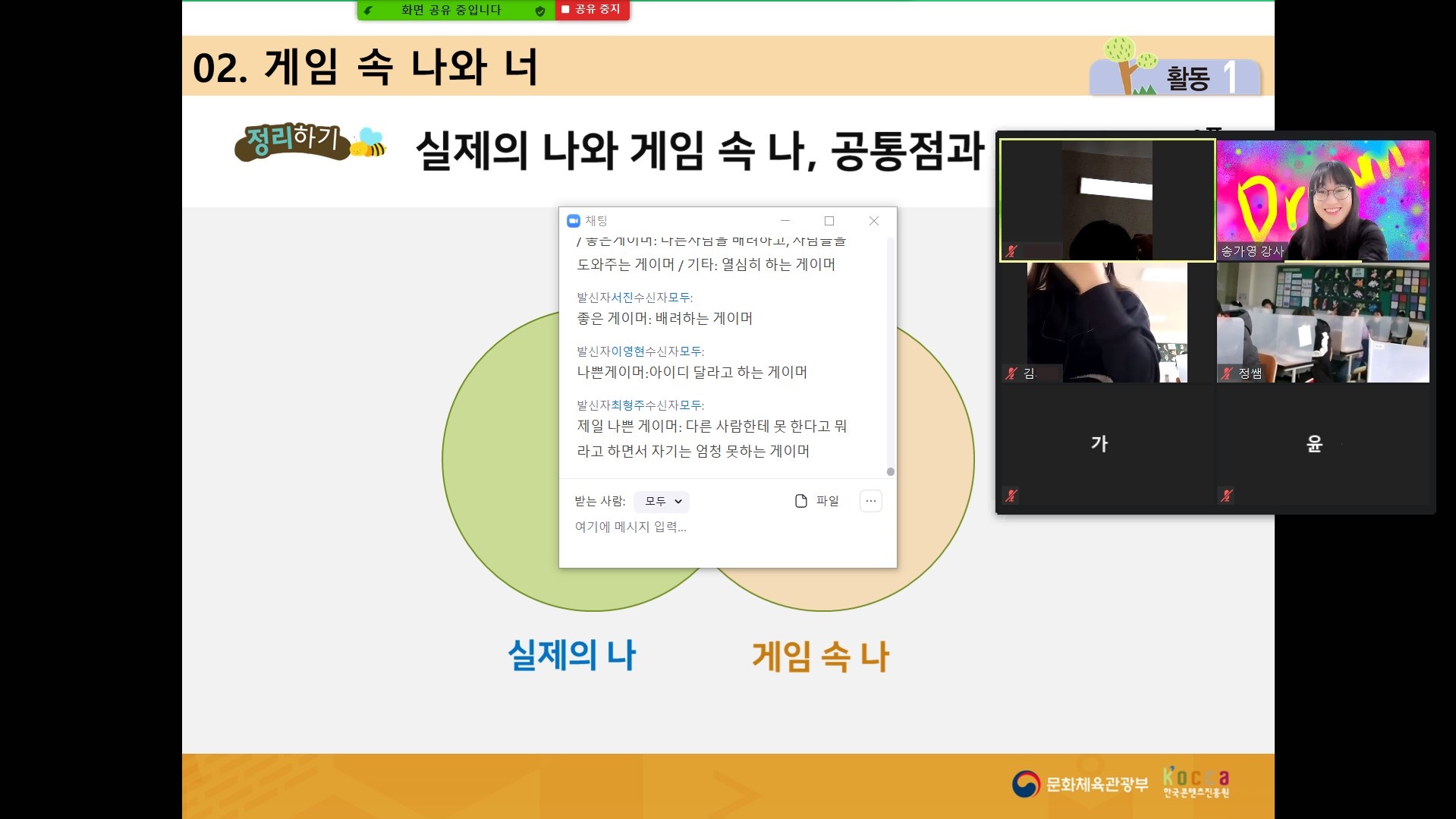Screen dimensions: 1456x819
Task: Click the Zoom logo in chat title bar
Action: pyautogui.click(x=574, y=221)
